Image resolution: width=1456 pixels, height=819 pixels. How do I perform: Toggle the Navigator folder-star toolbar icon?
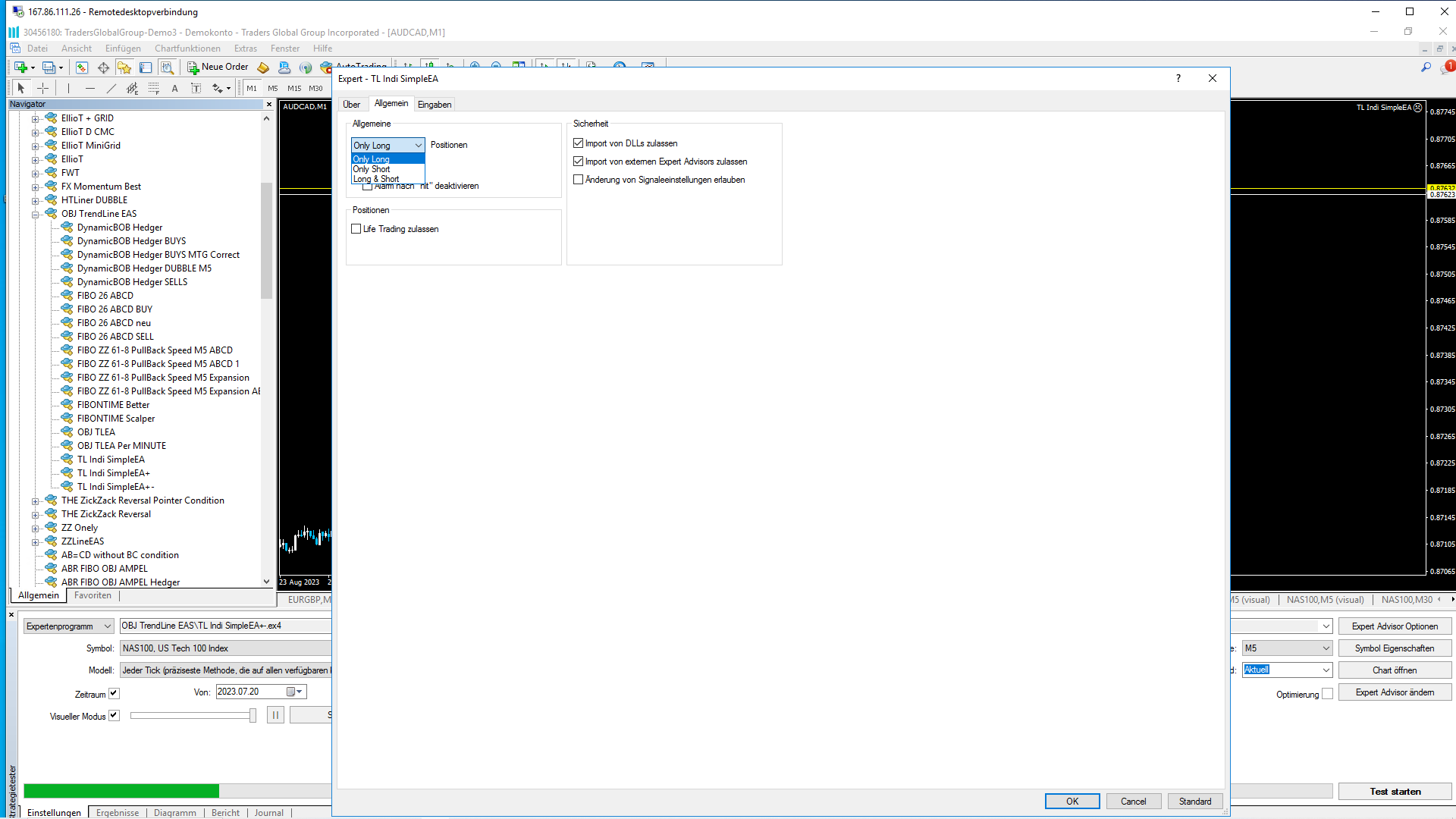click(x=124, y=67)
